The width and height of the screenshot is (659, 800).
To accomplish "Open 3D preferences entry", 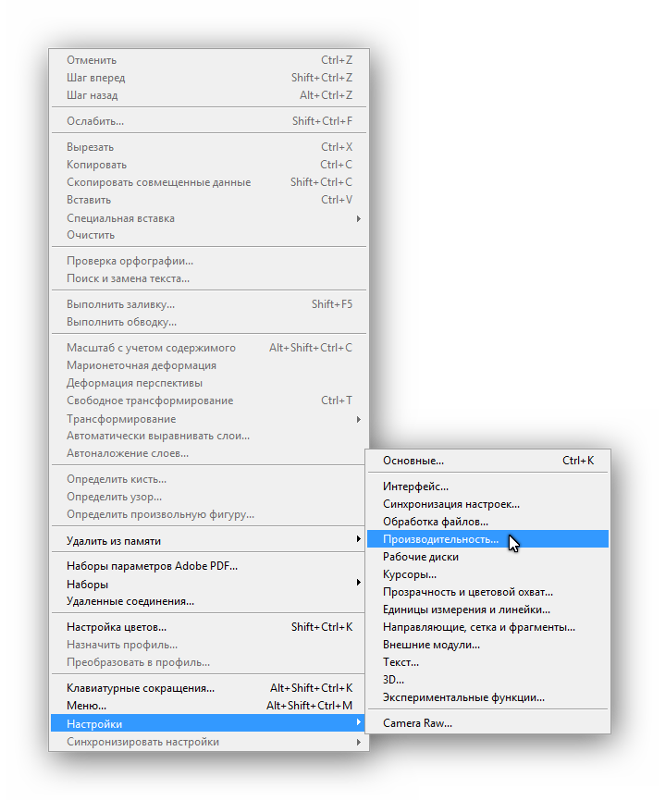I will [x=488, y=680].
